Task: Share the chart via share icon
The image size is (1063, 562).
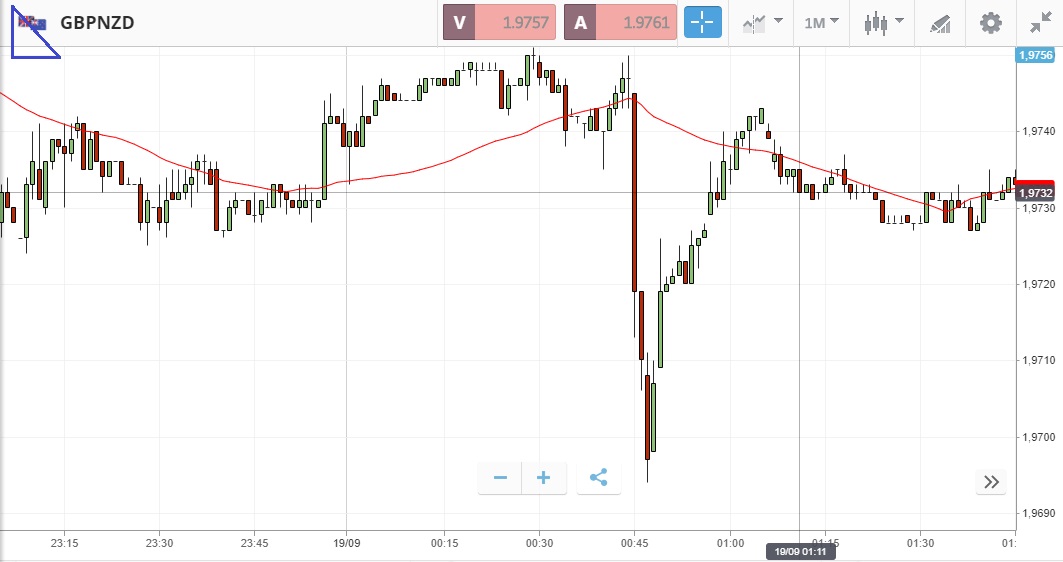Action: click(598, 478)
